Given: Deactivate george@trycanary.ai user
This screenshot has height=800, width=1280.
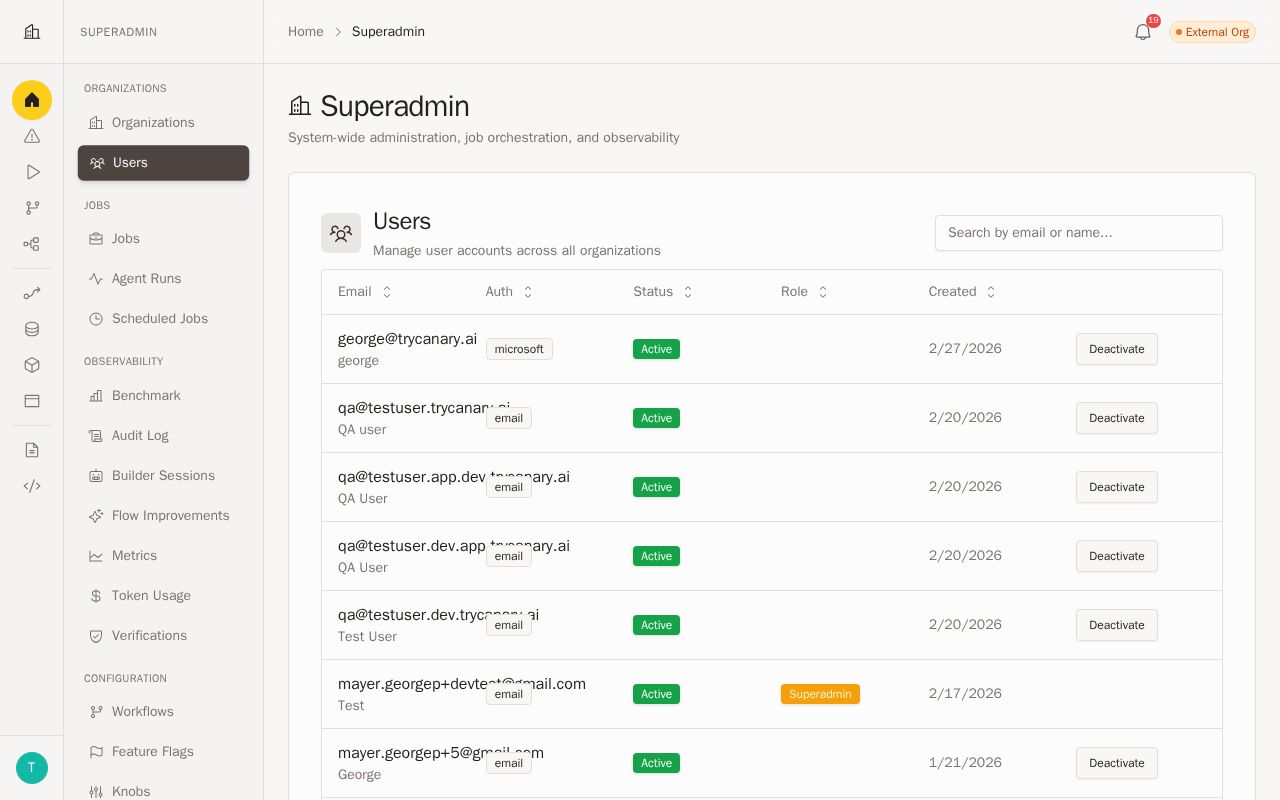Looking at the screenshot, I should pyautogui.click(x=1117, y=349).
